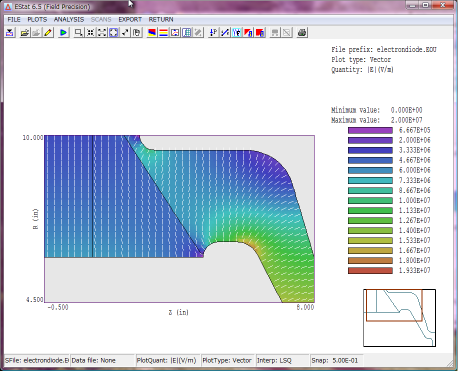This screenshot has height=371, width=458.
Task: Open the EXPORT menu
Action: pos(130,20)
